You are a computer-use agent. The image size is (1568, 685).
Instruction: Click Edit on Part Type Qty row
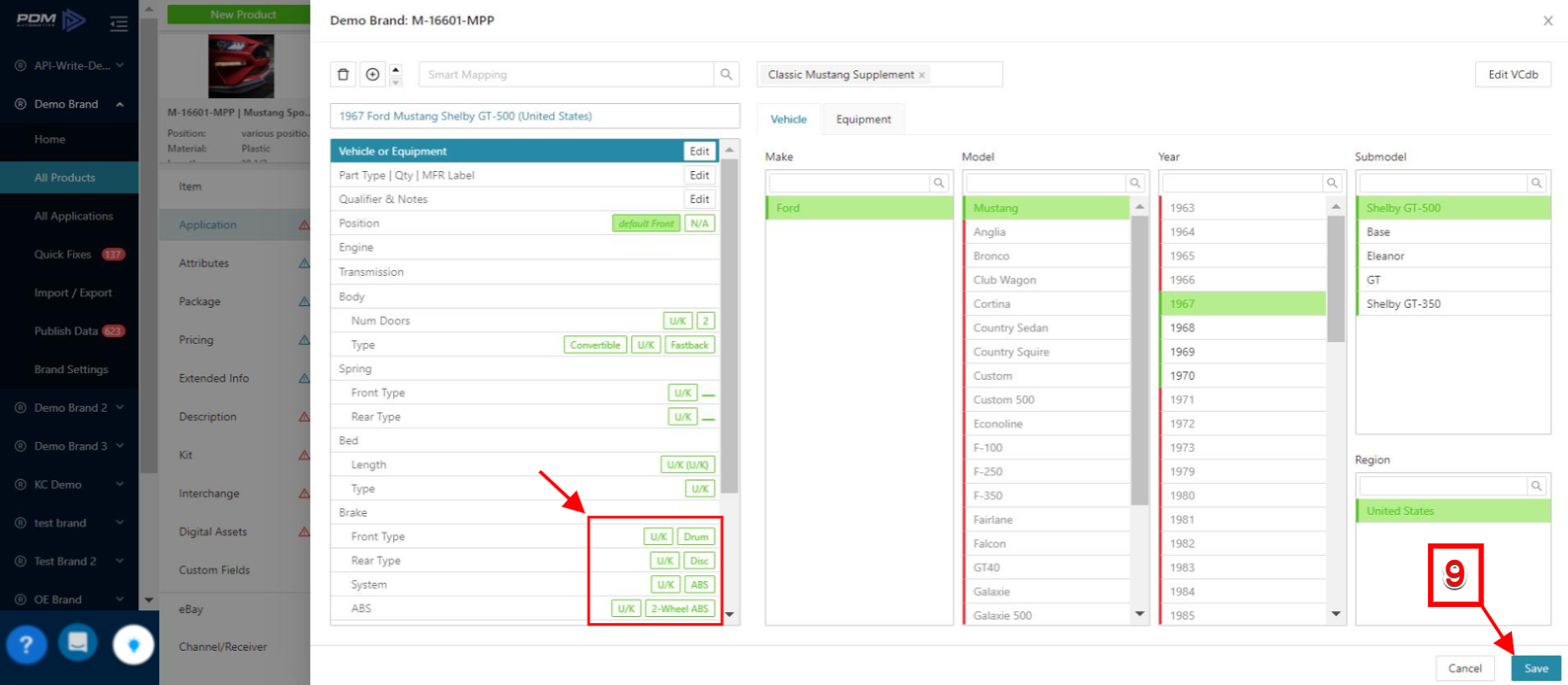(x=700, y=175)
